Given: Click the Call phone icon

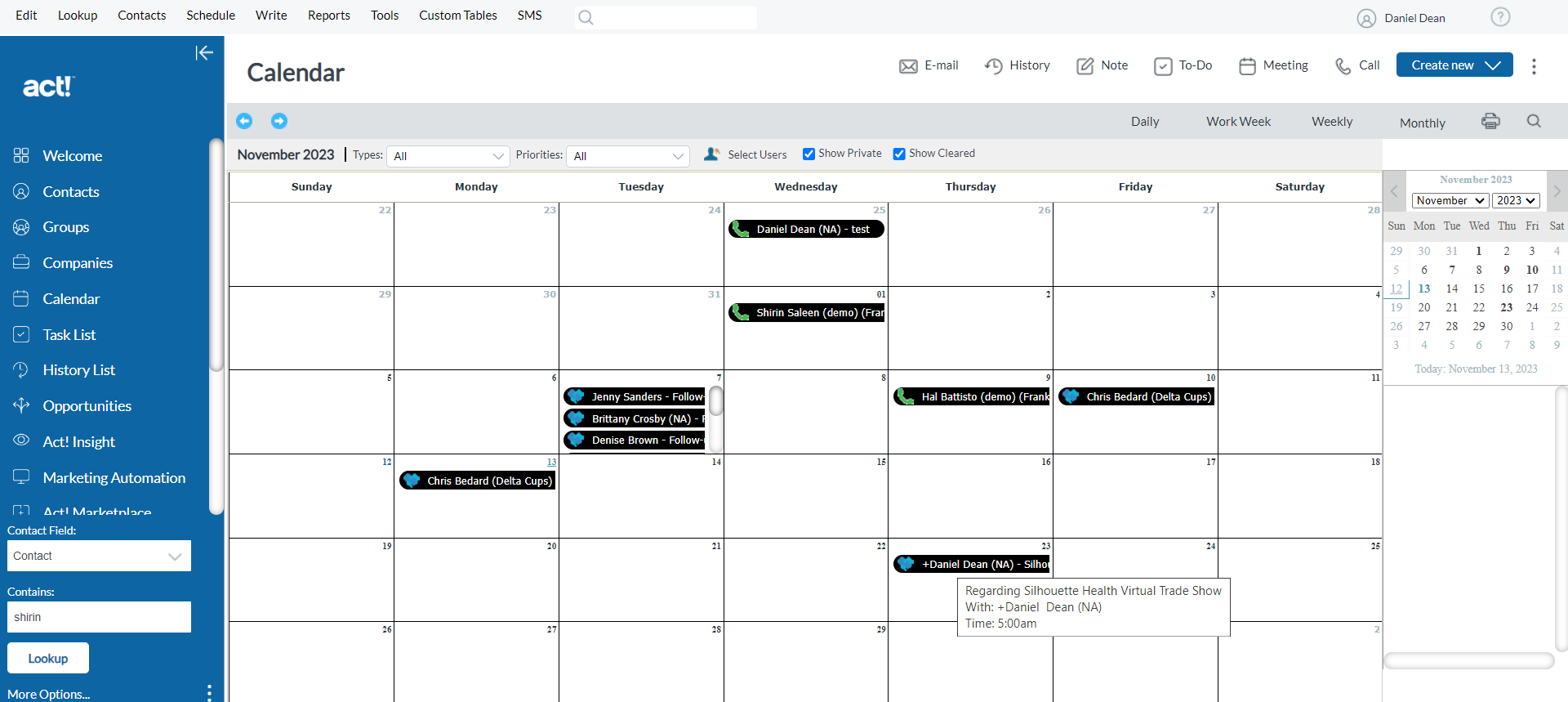Looking at the screenshot, I should pos(1343,66).
